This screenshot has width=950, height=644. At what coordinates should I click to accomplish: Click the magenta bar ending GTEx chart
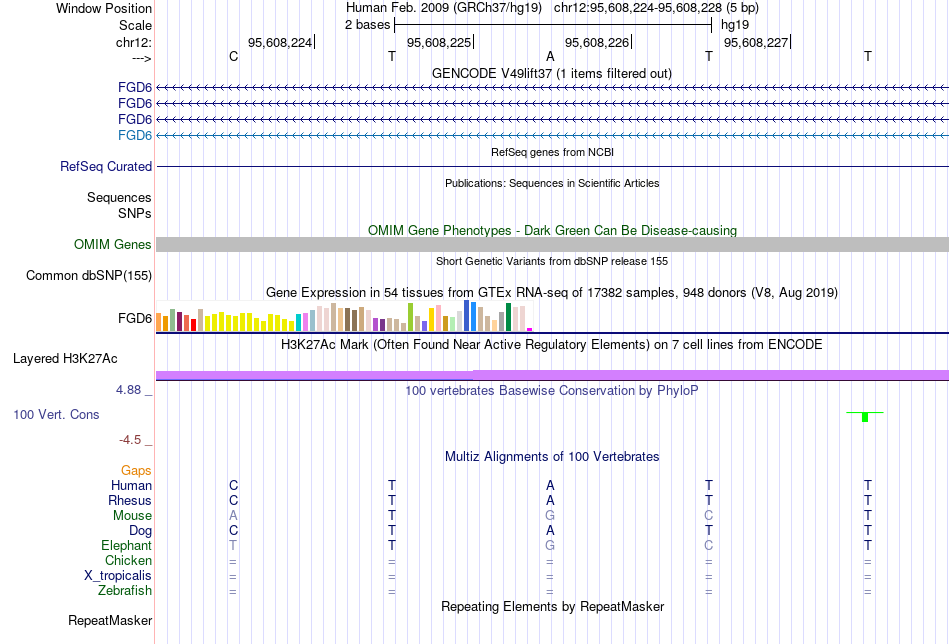click(x=530, y=330)
